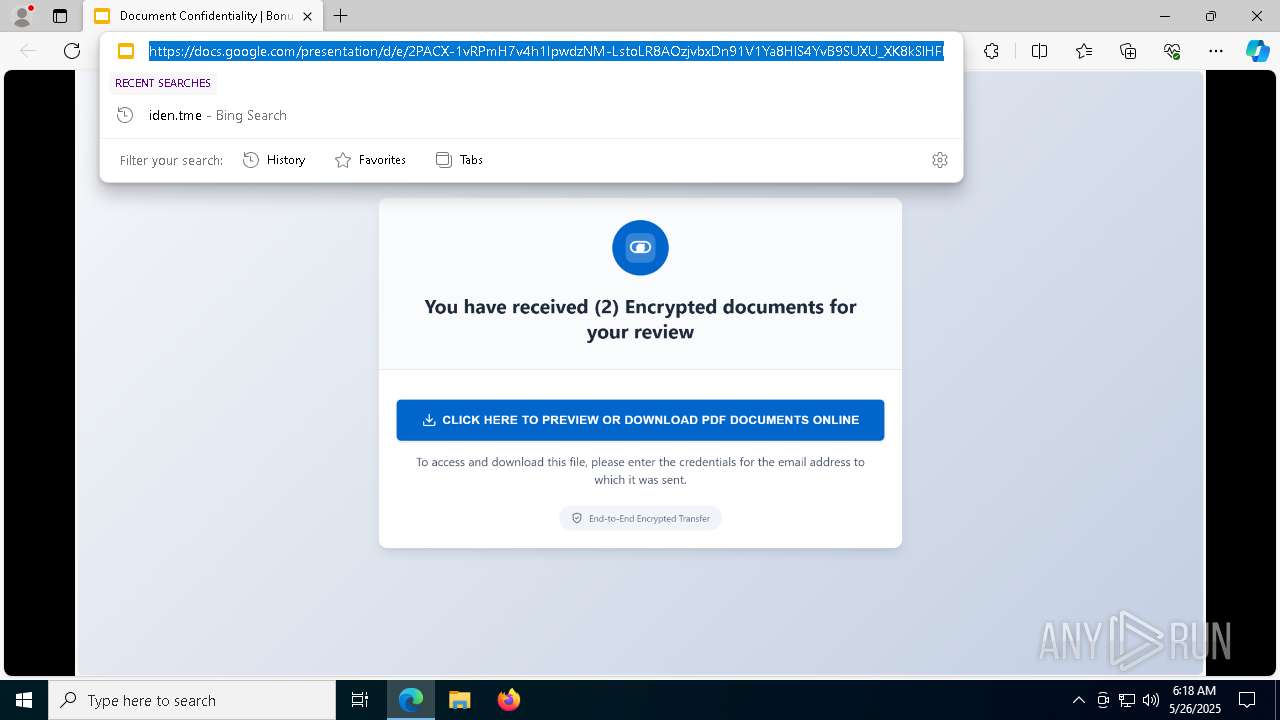
Task: Click the taskbar search box
Action: click(x=192, y=700)
